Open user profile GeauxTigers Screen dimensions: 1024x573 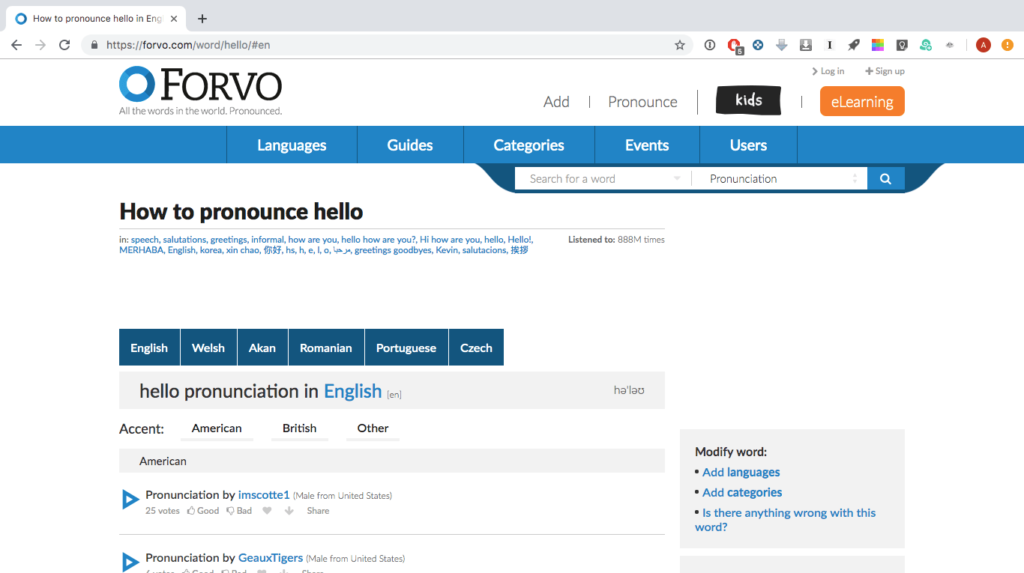click(270, 558)
